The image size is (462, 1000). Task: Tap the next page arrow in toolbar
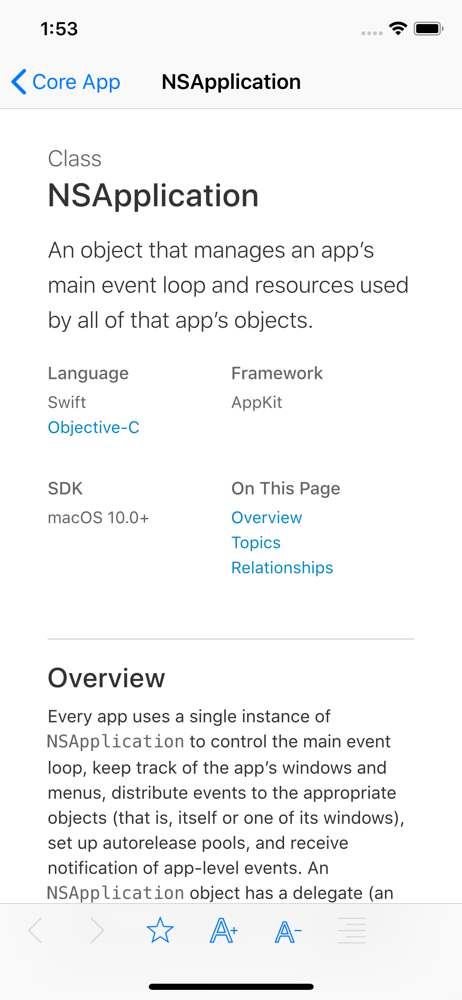(x=97, y=932)
